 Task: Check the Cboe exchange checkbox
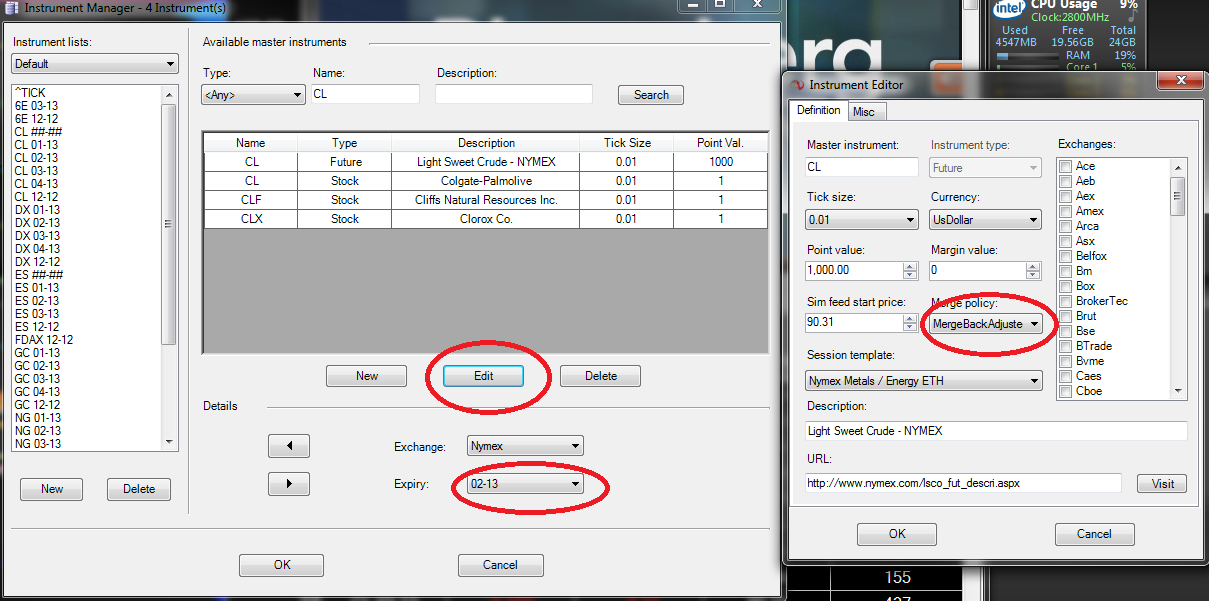[x=1066, y=391]
